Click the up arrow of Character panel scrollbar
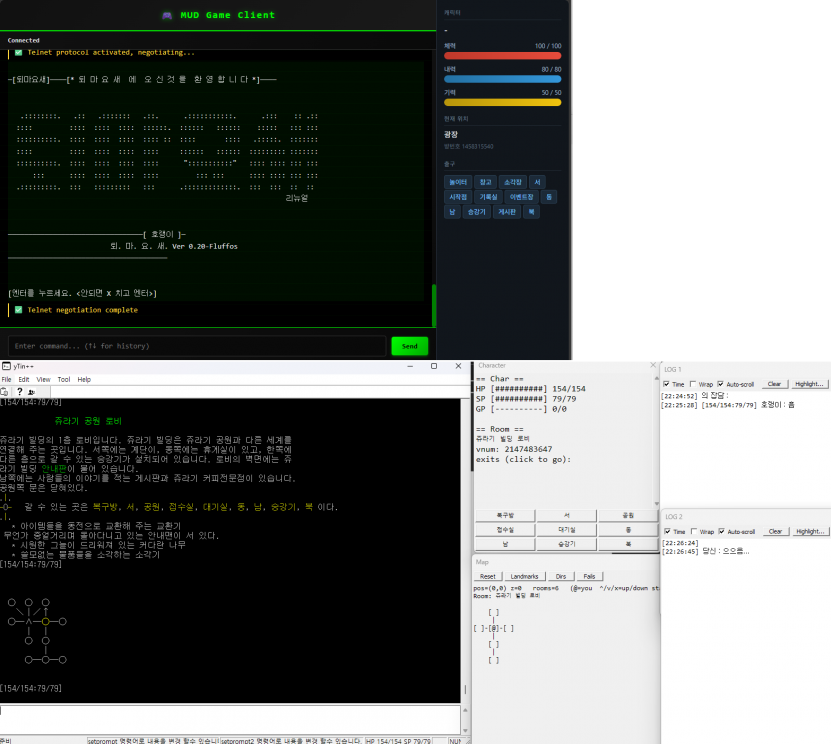 point(657,378)
